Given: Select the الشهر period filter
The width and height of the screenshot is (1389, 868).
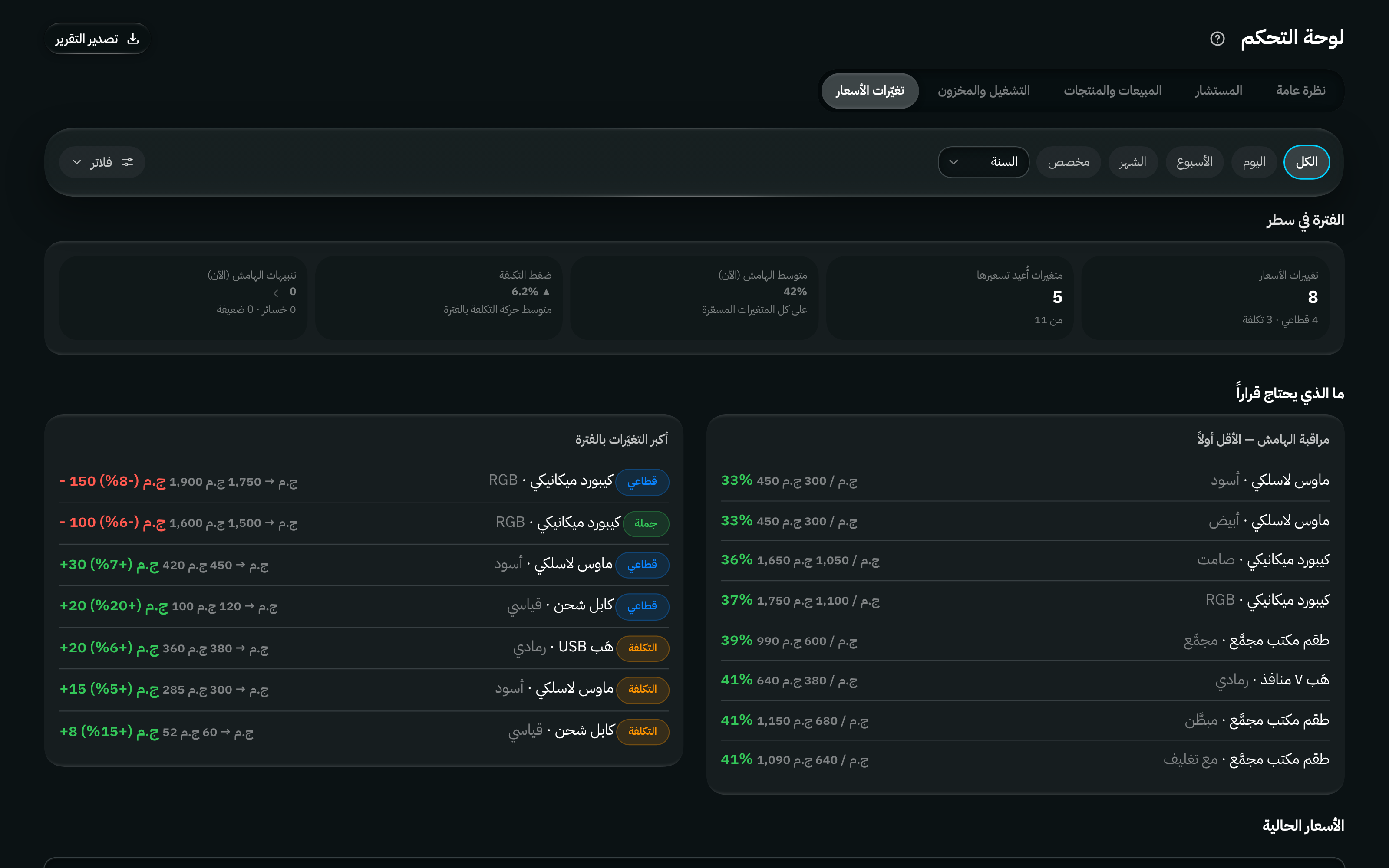Looking at the screenshot, I should click(x=1132, y=162).
